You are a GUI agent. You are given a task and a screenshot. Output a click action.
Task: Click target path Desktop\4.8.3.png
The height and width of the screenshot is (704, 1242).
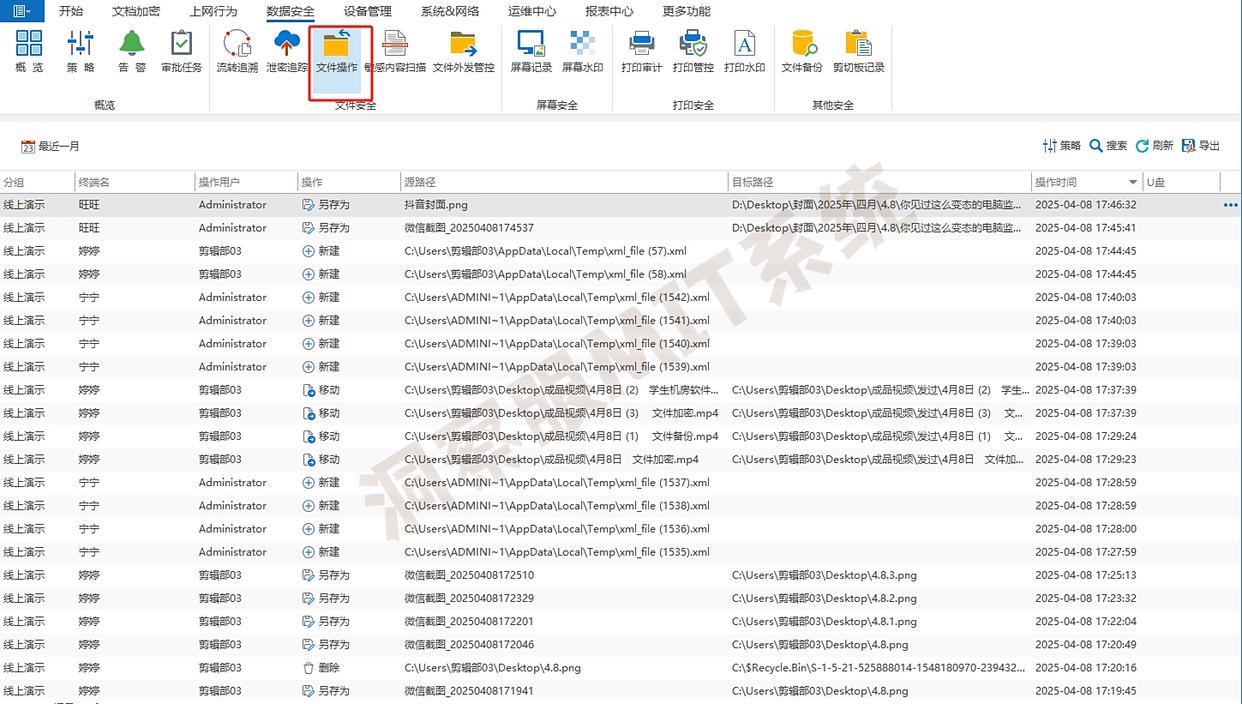[x=824, y=575]
